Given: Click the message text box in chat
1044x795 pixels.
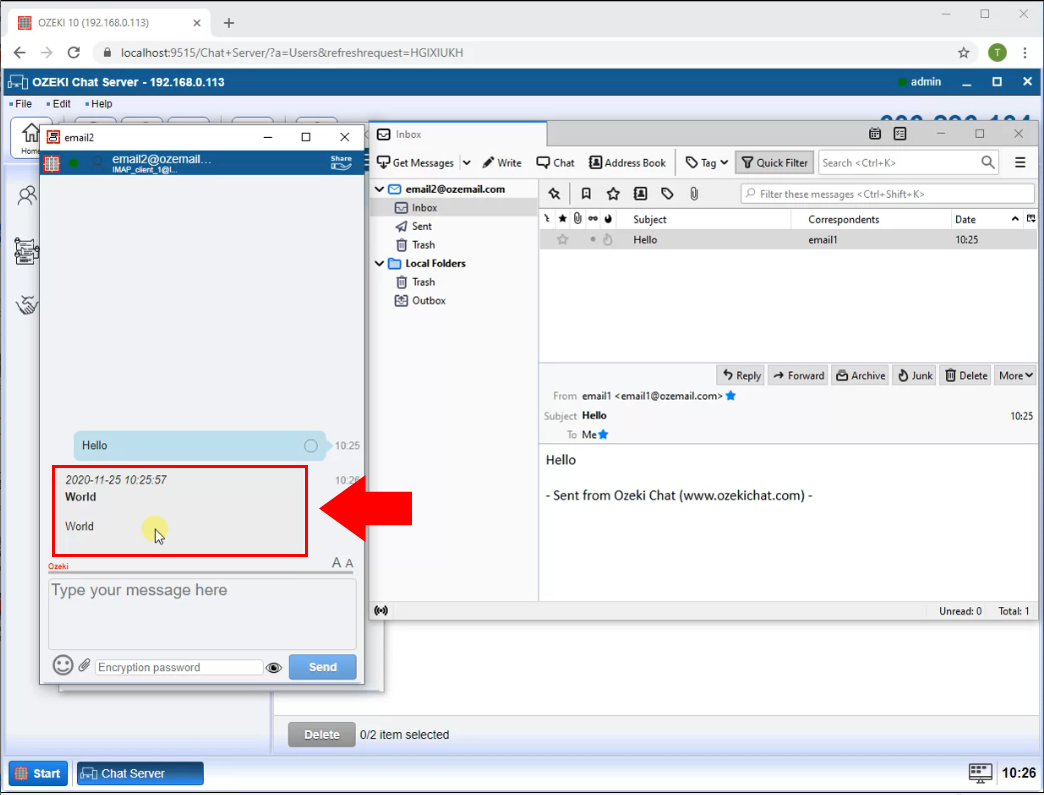Looking at the screenshot, I should (202, 613).
